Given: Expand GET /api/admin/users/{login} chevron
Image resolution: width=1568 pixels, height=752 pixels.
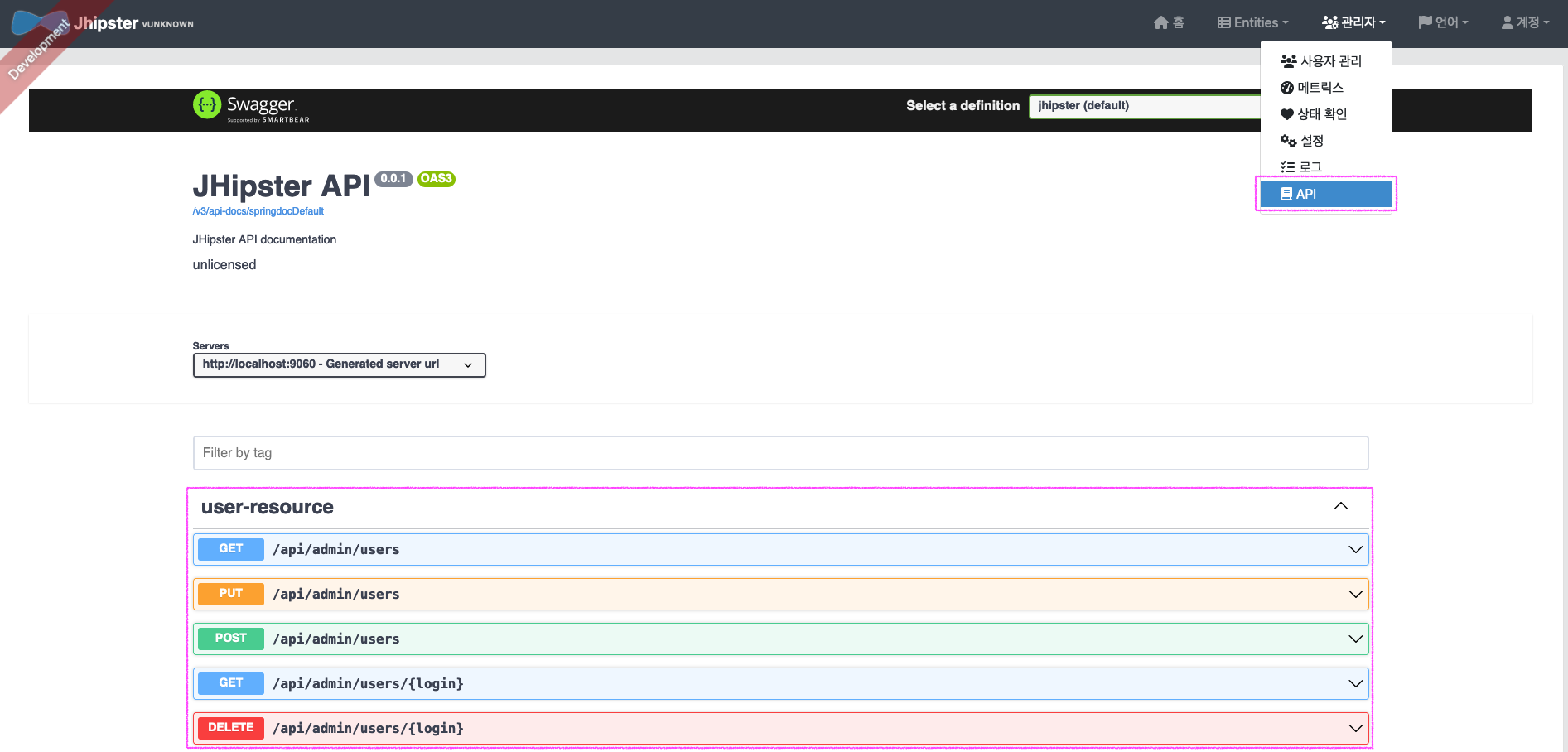Looking at the screenshot, I should [1355, 684].
